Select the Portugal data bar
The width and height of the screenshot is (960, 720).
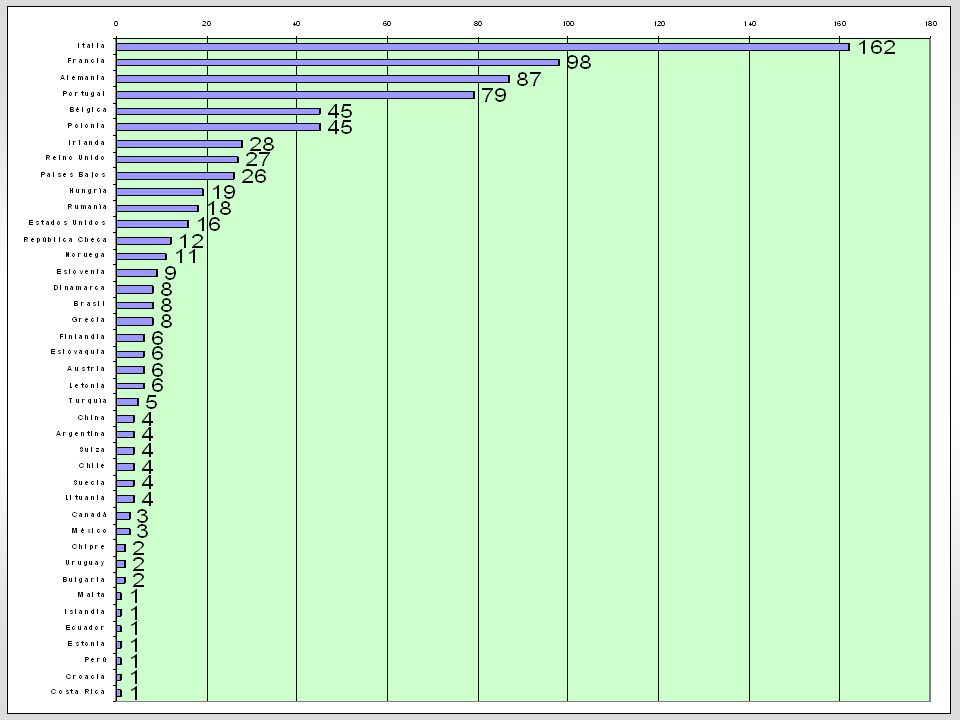click(x=295, y=95)
